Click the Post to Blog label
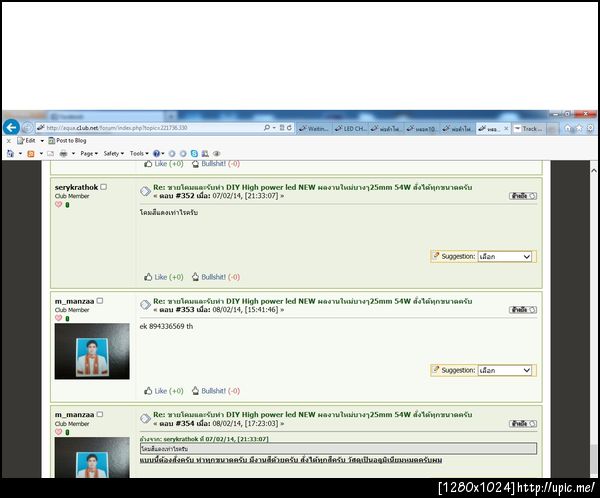The height and width of the screenshot is (498, 600). pos(71,140)
